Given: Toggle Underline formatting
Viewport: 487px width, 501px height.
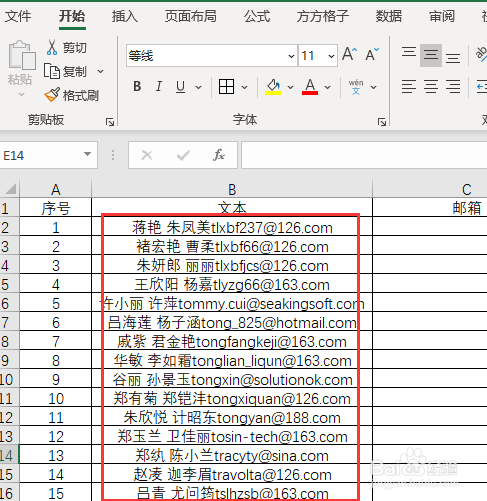Looking at the screenshot, I should point(180,86).
